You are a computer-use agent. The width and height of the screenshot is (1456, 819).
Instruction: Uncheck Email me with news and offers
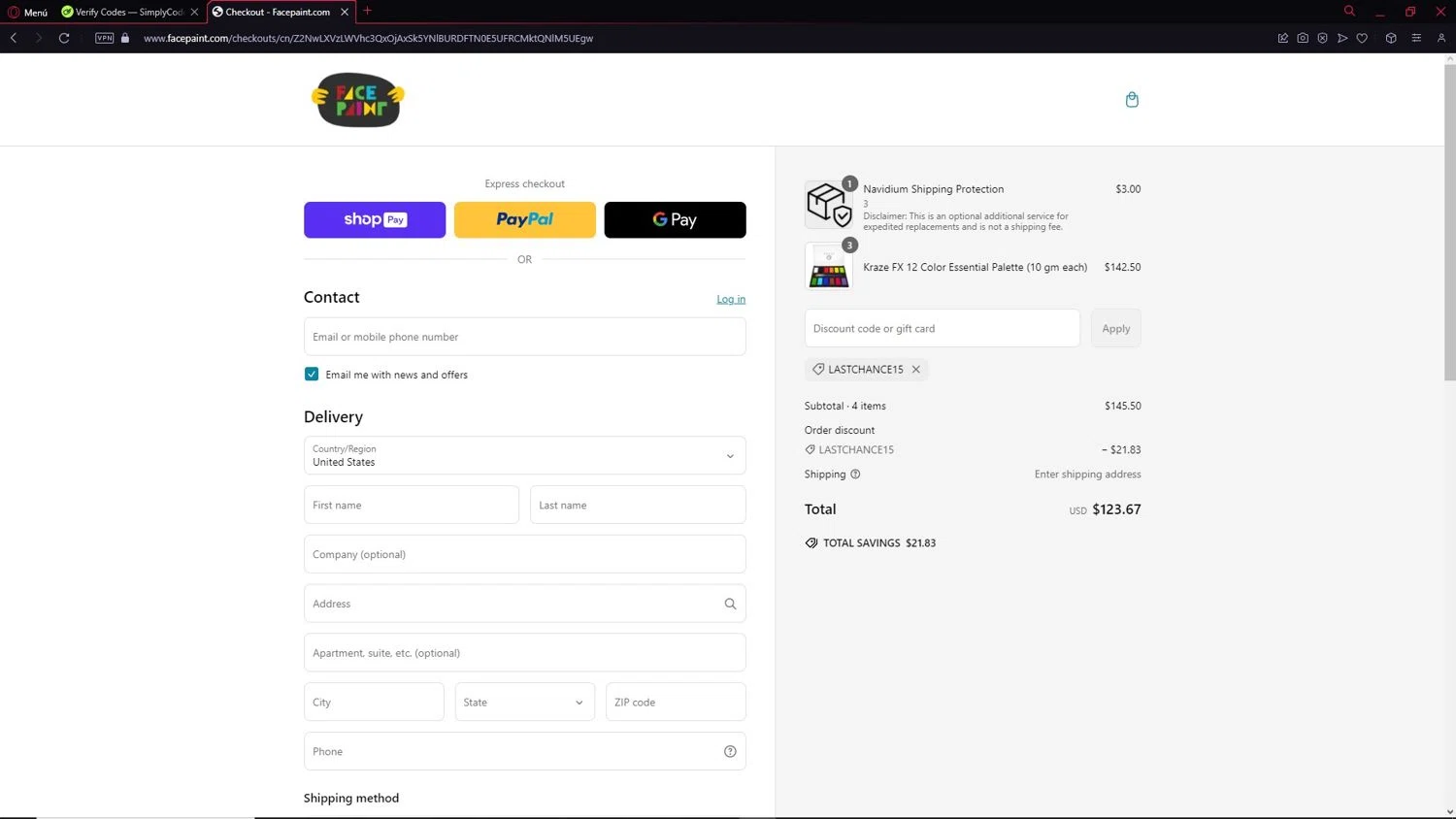tap(312, 374)
